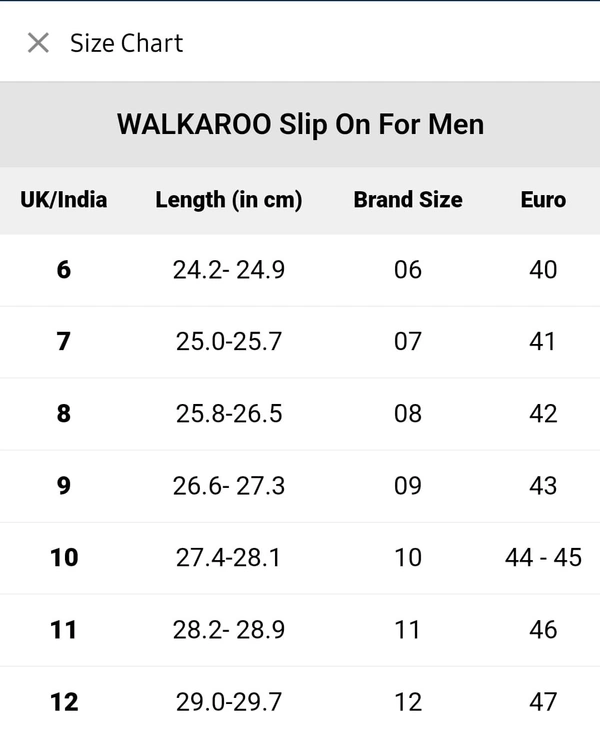Image resolution: width=600 pixels, height=738 pixels.
Task: Select brand size 08 cell
Action: (x=408, y=413)
